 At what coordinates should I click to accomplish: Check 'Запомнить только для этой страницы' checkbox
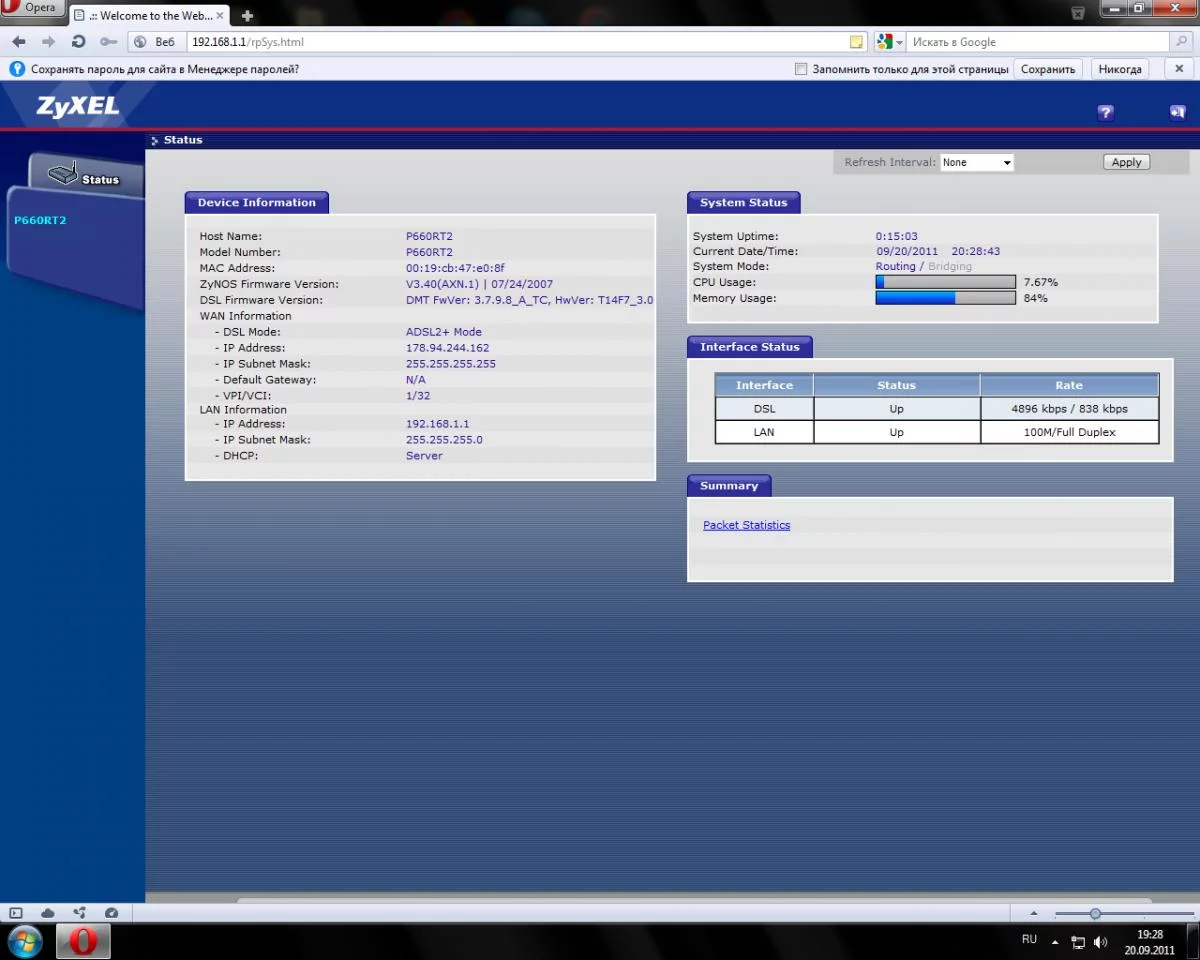point(800,69)
